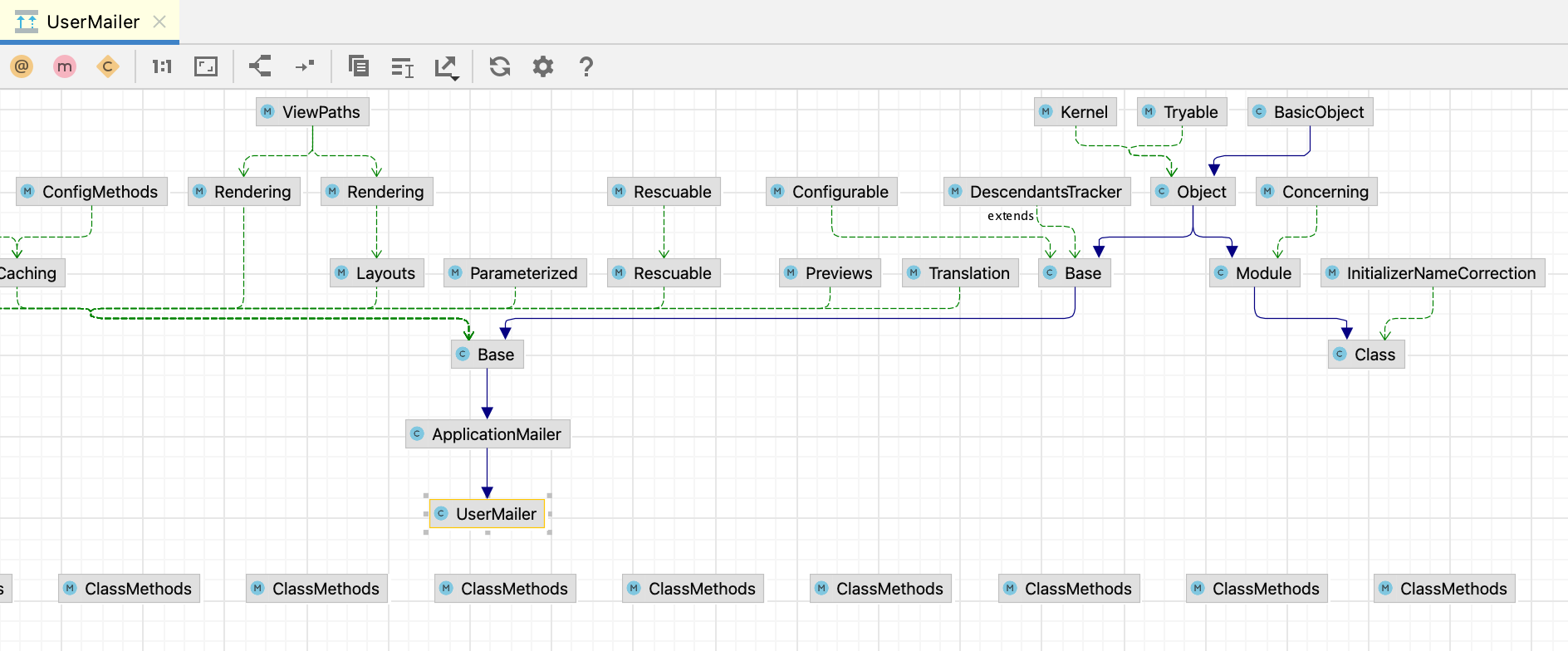Open diagram settings gear
The image size is (1568, 651).
point(543,66)
